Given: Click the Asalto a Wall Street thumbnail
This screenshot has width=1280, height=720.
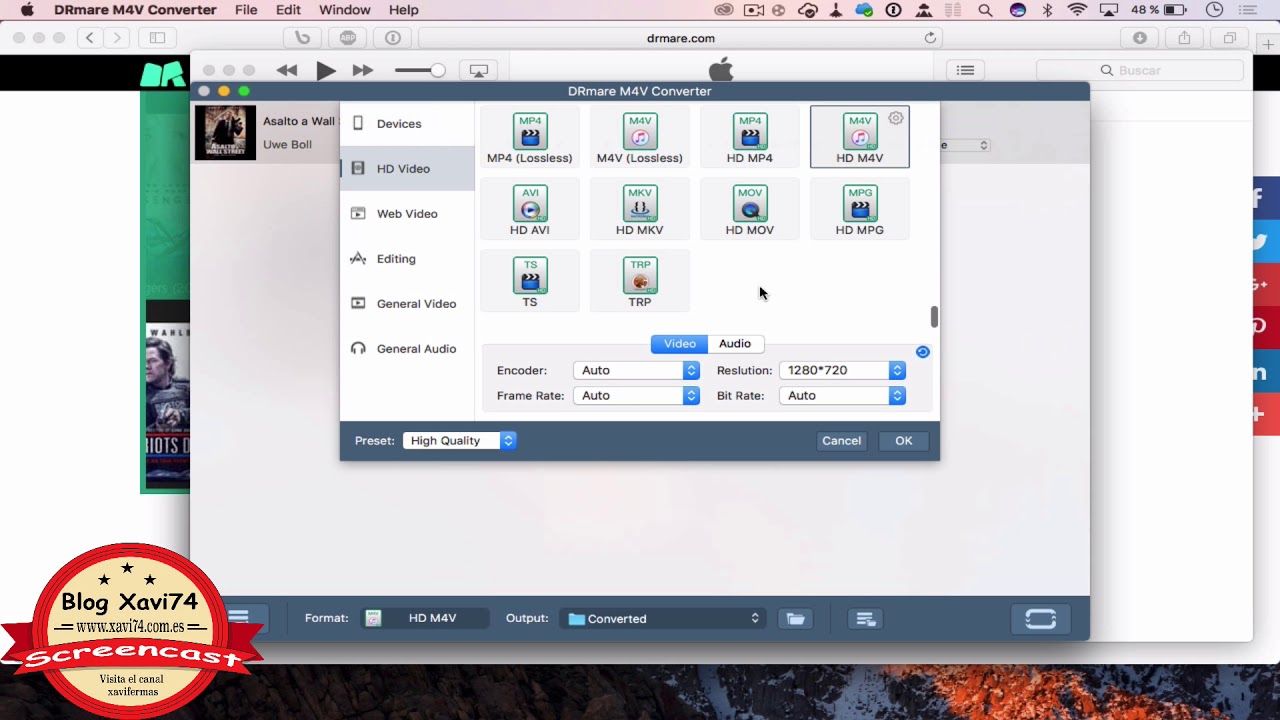Looking at the screenshot, I should 225,132.
